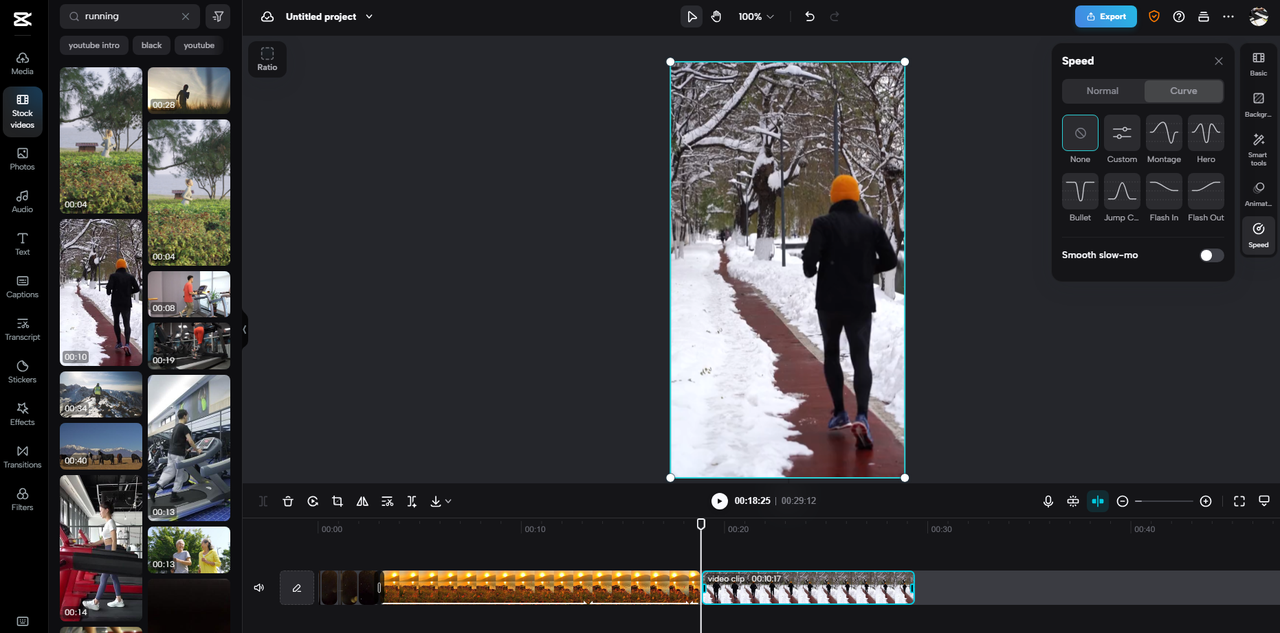Click the timeline playhead marker
The height and width of the screenshot is (633, 1280).
[x=701, y=524]
